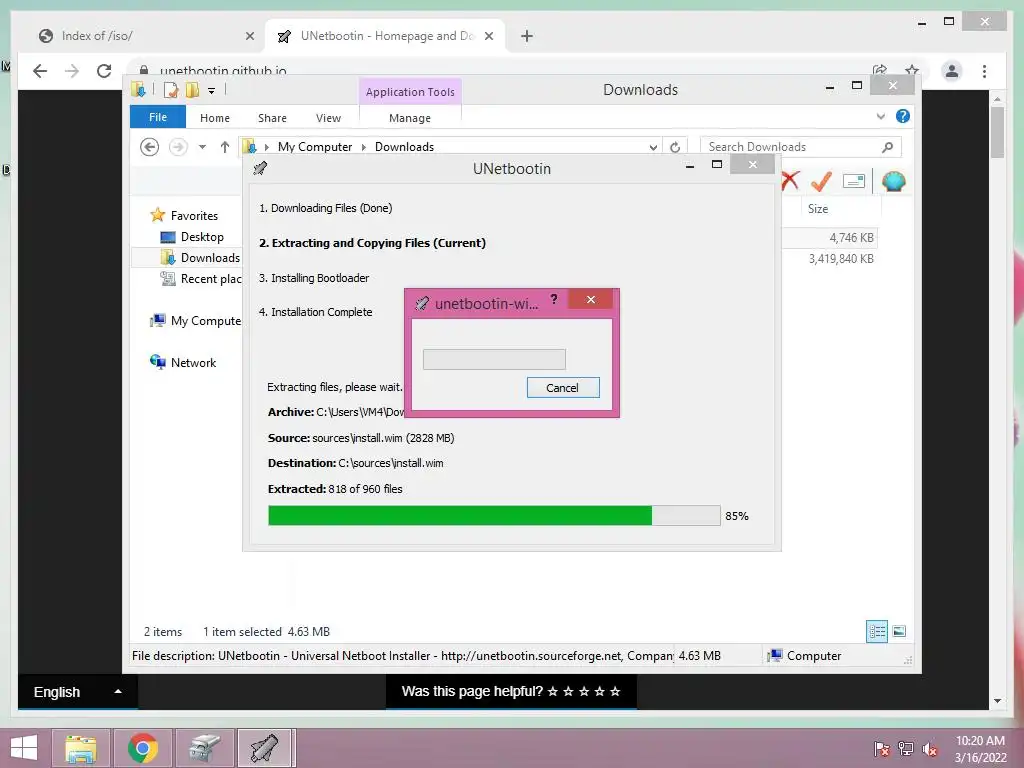
Task: Click the green 85% extraction progress bar
Action: (494, 515)
